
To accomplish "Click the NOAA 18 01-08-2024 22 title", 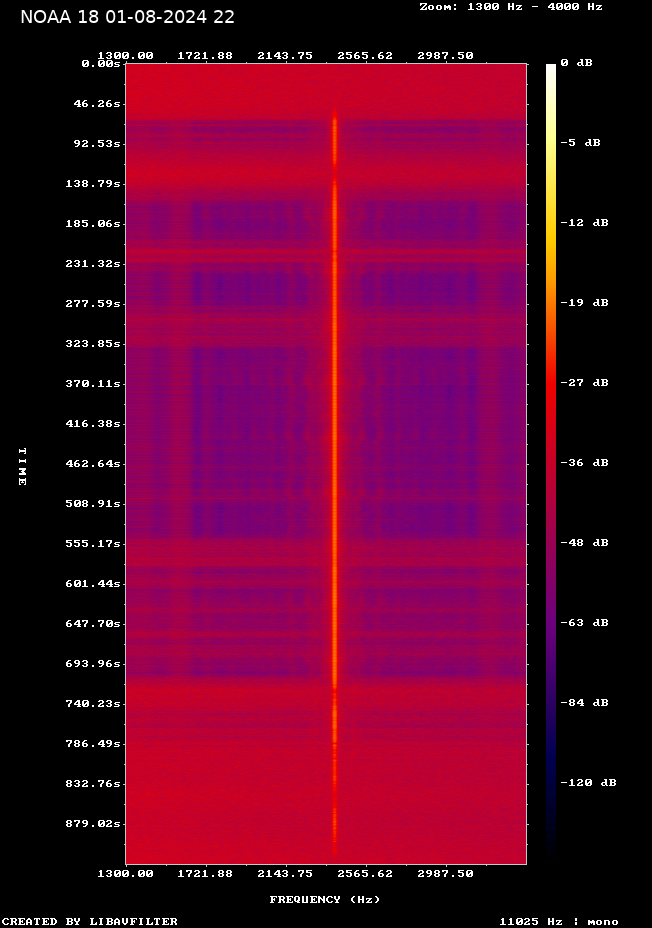I will (127, 17).
